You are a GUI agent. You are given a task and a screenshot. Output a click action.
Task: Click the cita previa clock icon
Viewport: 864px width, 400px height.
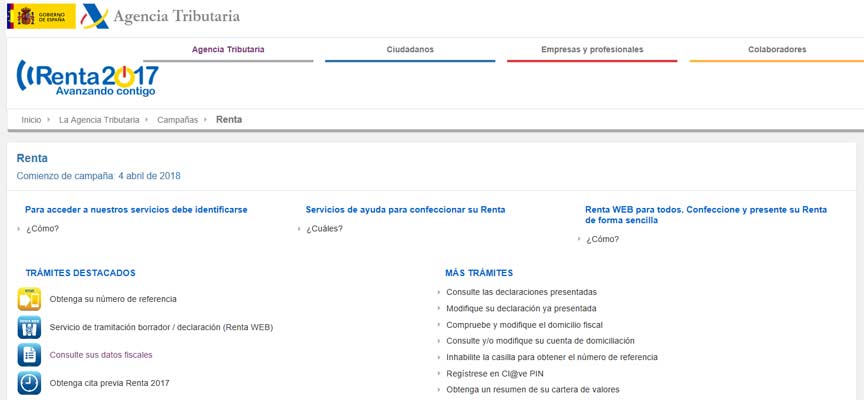[29, 382]
